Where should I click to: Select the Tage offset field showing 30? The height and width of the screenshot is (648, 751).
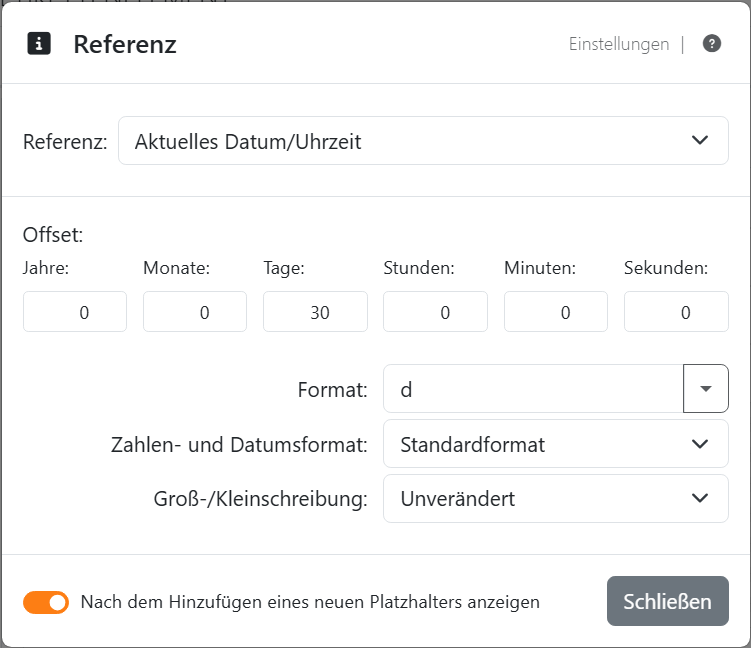315,312
